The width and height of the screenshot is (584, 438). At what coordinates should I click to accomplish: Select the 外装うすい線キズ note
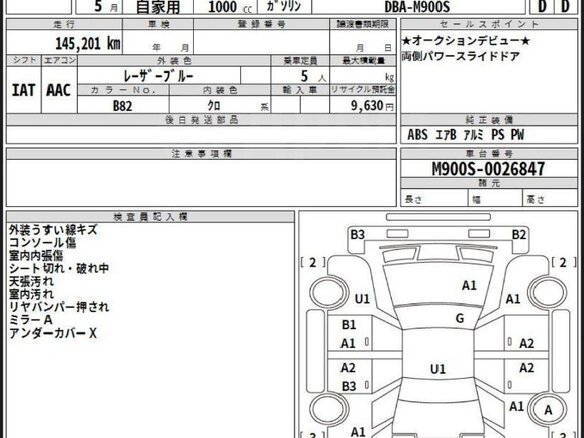coord(53,230)
